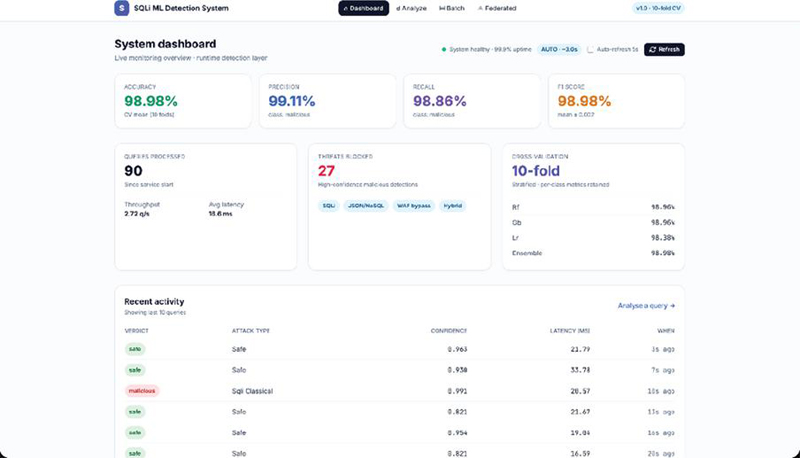The width and height of the screenshot is (800, 458).
Task: Select the Hybrid threat tag
Action: coord(453,206)
